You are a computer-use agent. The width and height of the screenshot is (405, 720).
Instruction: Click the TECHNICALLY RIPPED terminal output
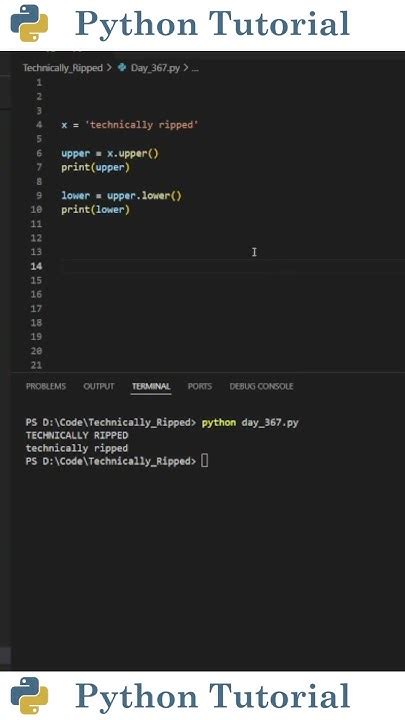[77, 435]
